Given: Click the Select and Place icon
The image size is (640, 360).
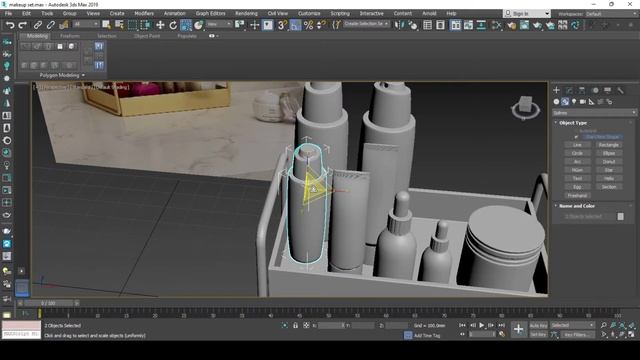Looking at the screenshot, I should coord(199,25).
